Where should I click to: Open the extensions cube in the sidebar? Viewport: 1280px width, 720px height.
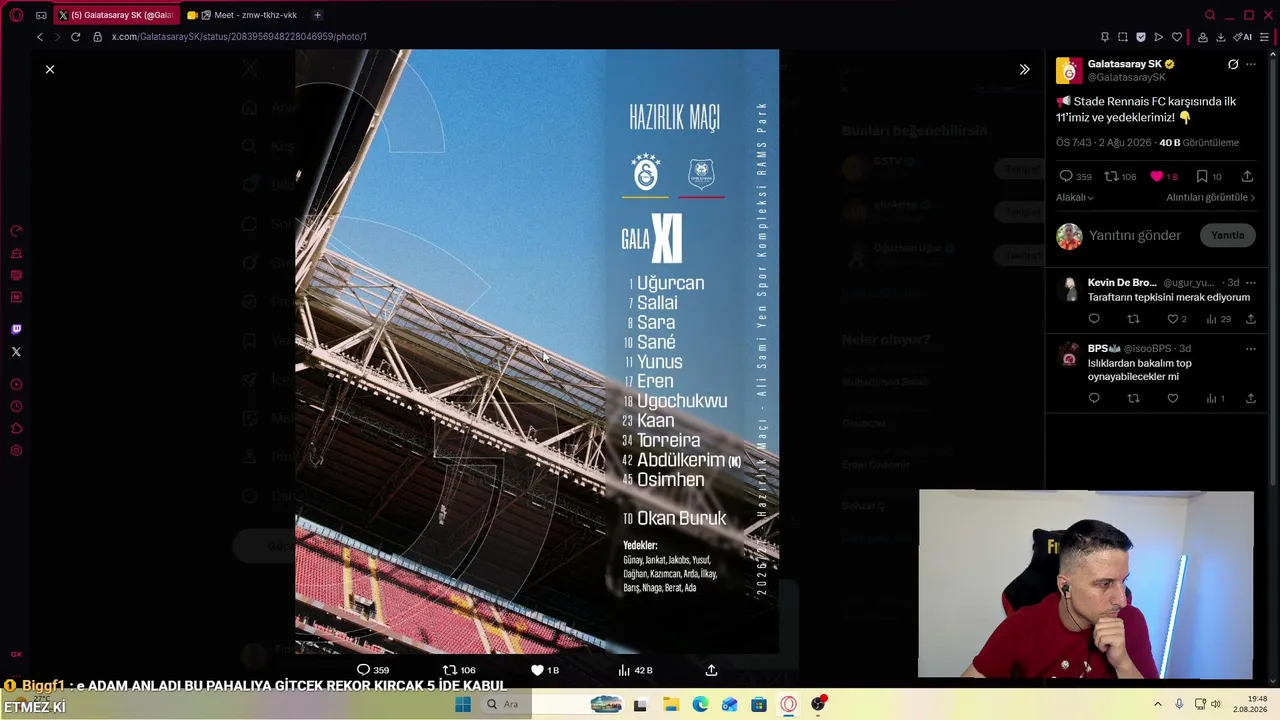click(x=16, y=428)
